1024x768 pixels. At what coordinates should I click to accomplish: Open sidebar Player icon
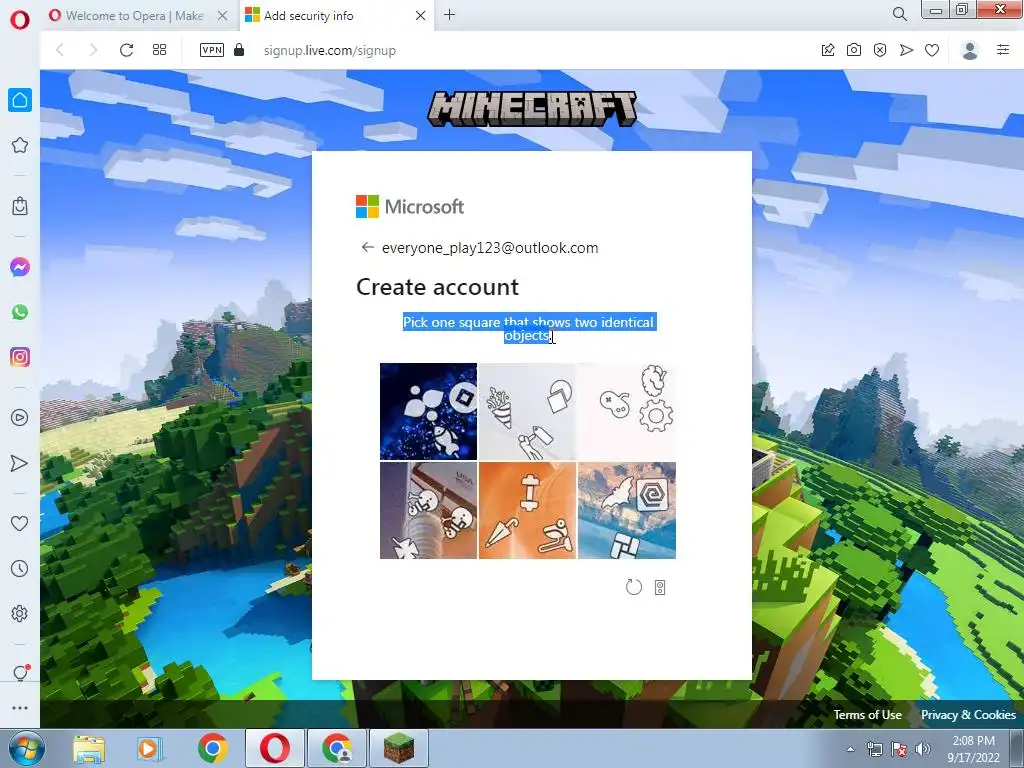click(x=20, y=418)
